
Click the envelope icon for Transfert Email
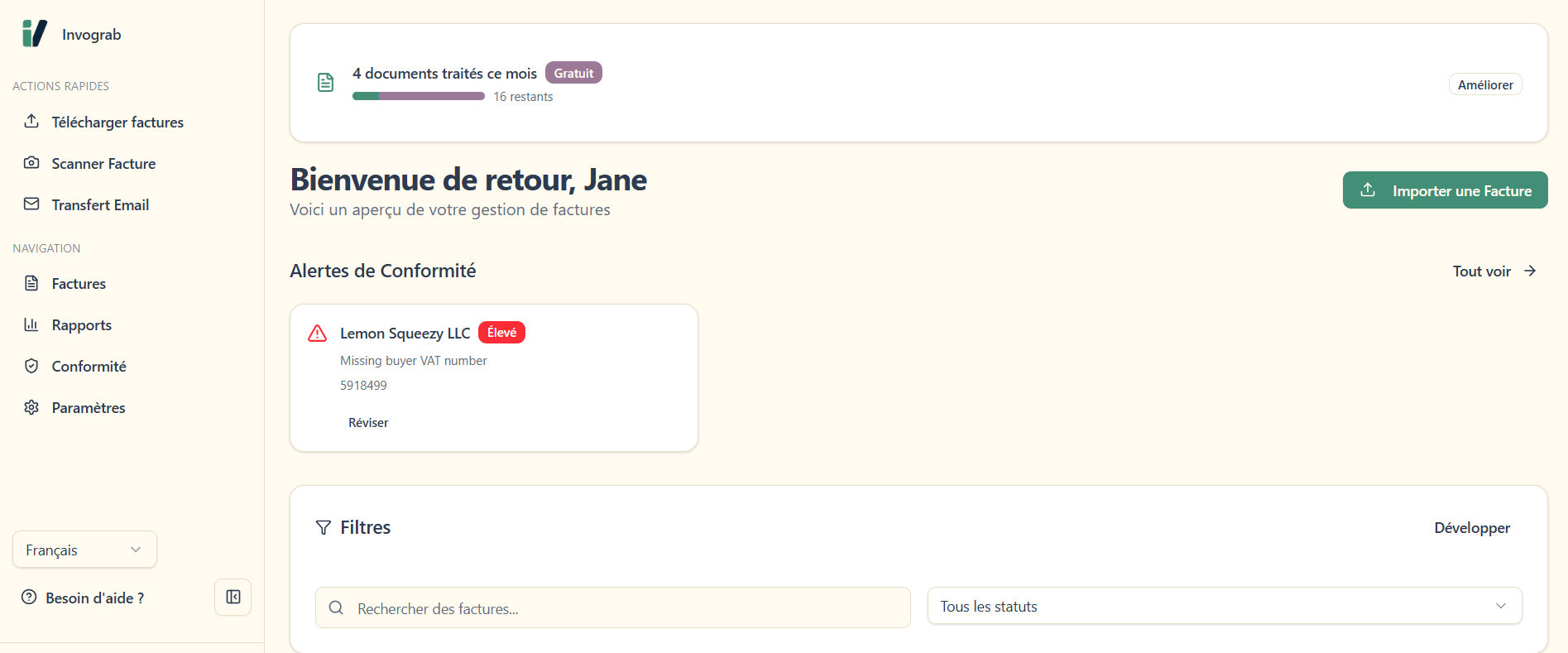tap(31, 204)
